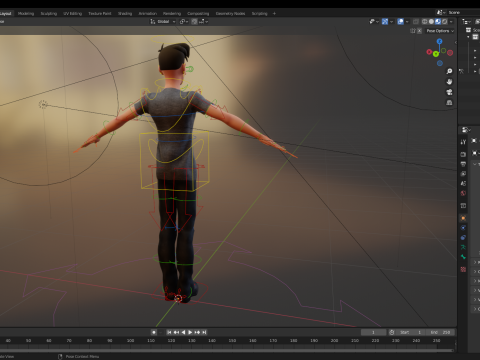This screenshot has height=360, width=480.
Task: Open the green Armature data properties tab
Action: coord(463,247)
